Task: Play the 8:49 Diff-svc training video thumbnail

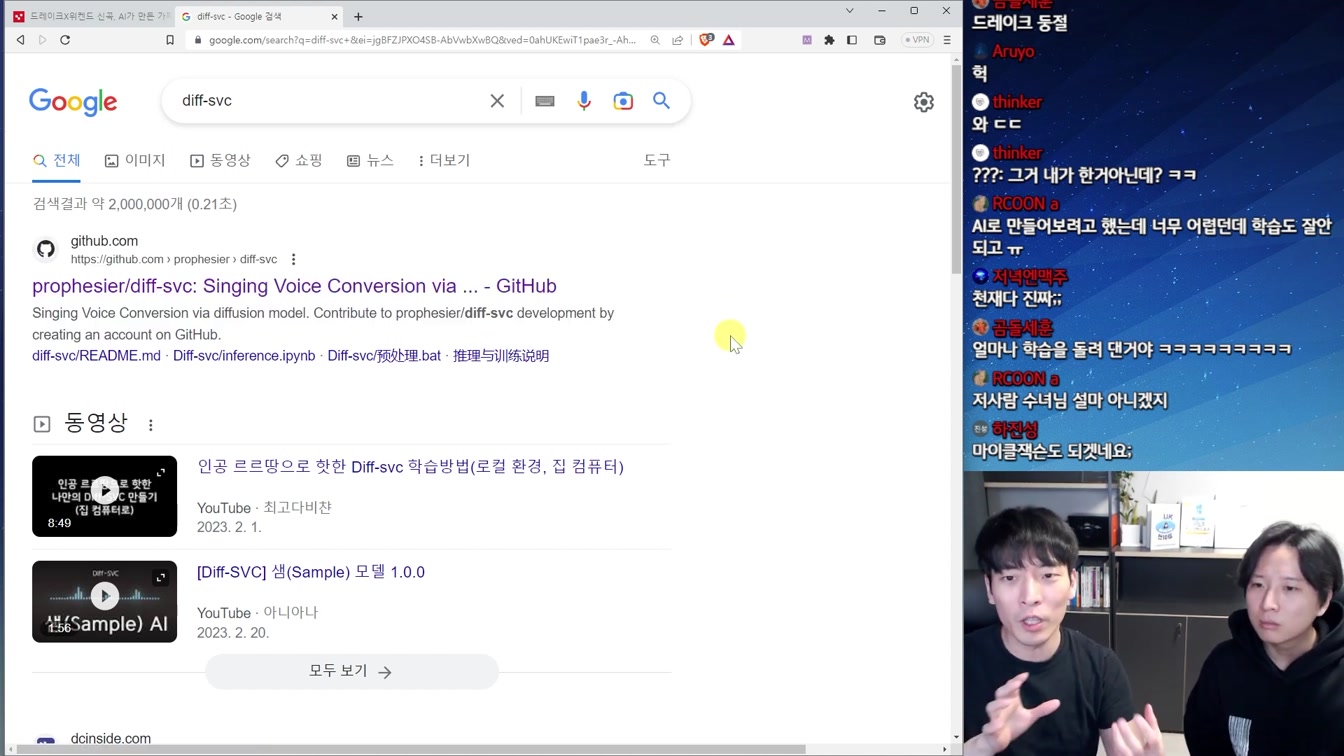Action: click(x=104, y=496)
